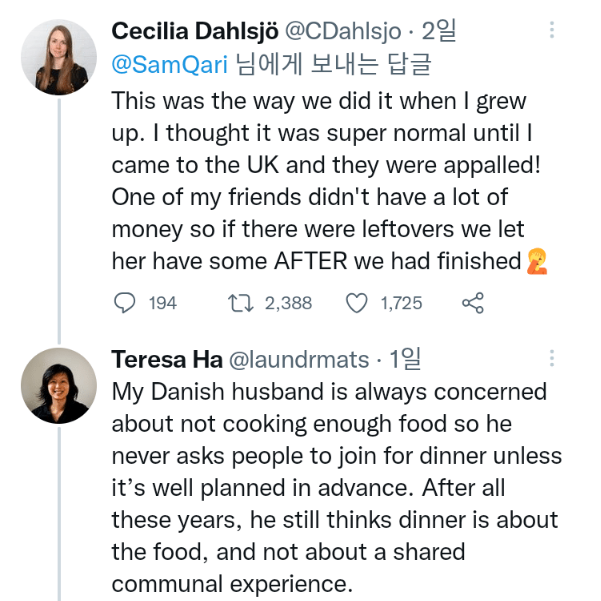This screenshot has width=601, height=601.
Task: Reply to Cecilia Dahlsjö's tweet via speech bubble icon
Action: 125,303
